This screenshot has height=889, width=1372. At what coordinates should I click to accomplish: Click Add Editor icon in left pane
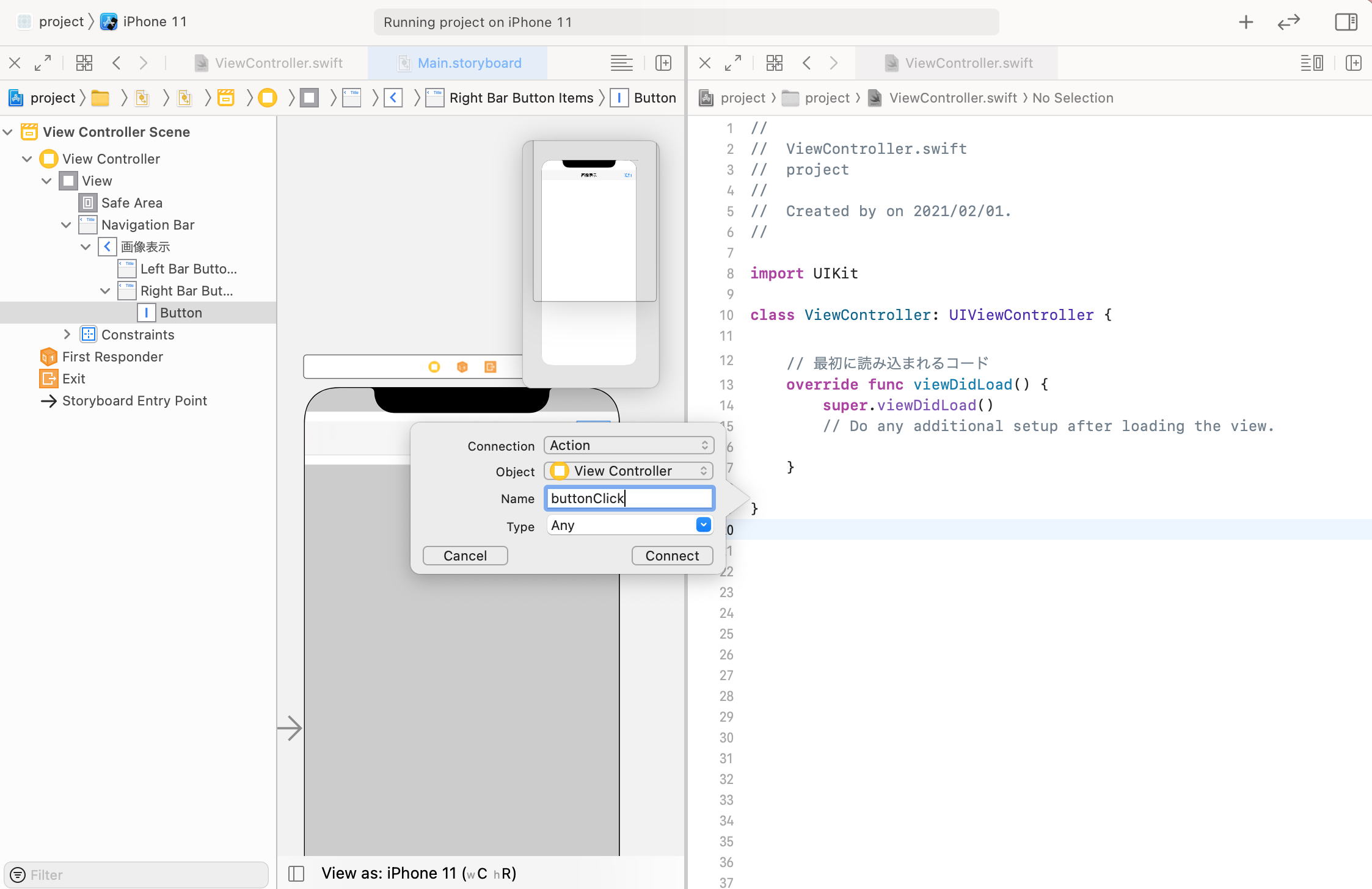click(663, 63)
